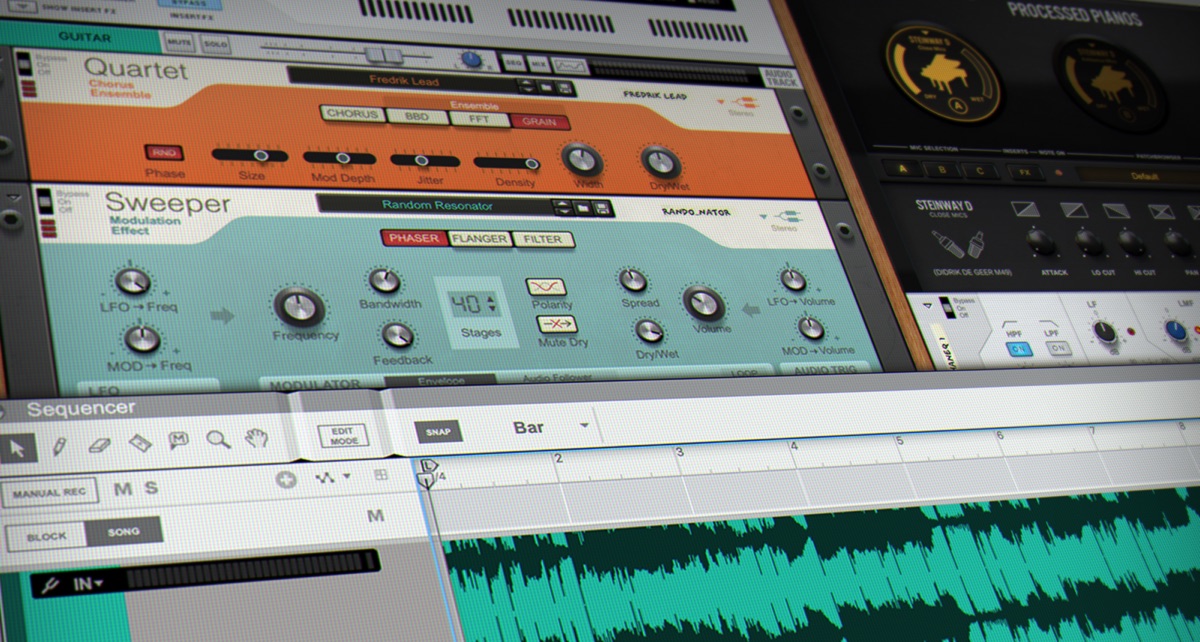Click the curve icon above Lo Cut knob

[x=1075, y=211]
